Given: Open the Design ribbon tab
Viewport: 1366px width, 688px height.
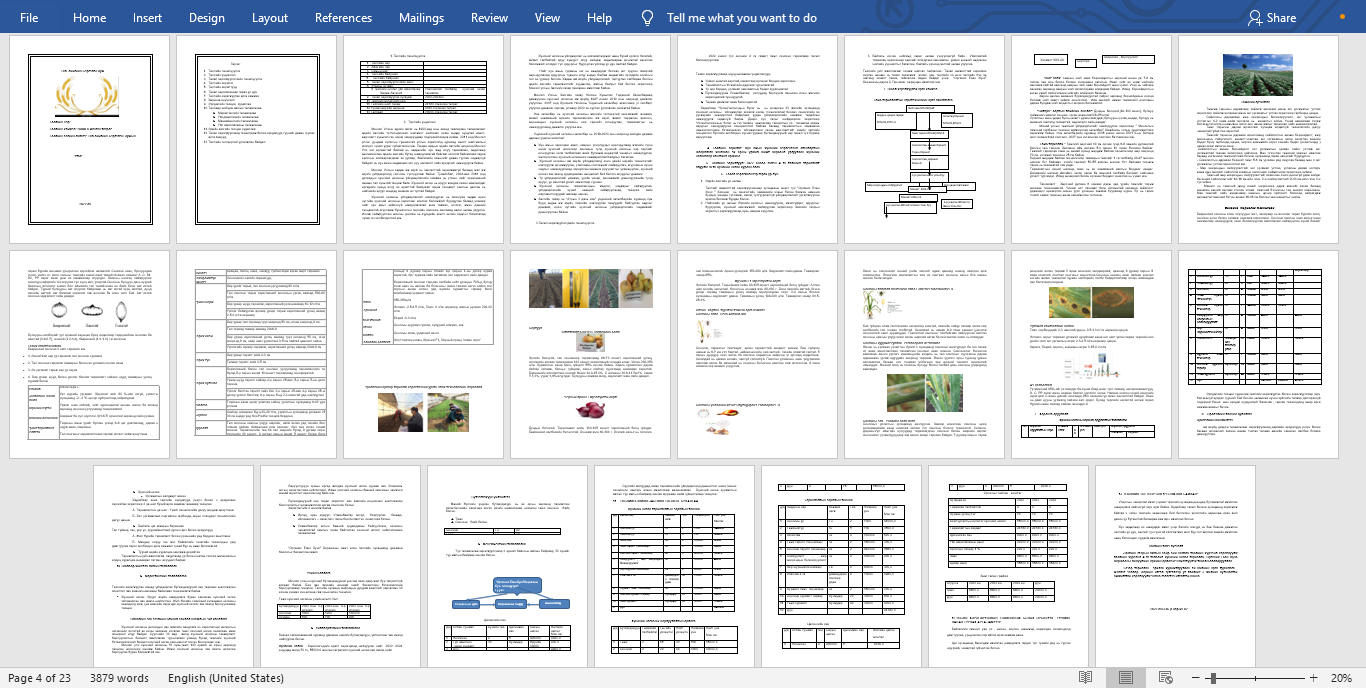Looking at the screenshot, I should click(206, 18).
